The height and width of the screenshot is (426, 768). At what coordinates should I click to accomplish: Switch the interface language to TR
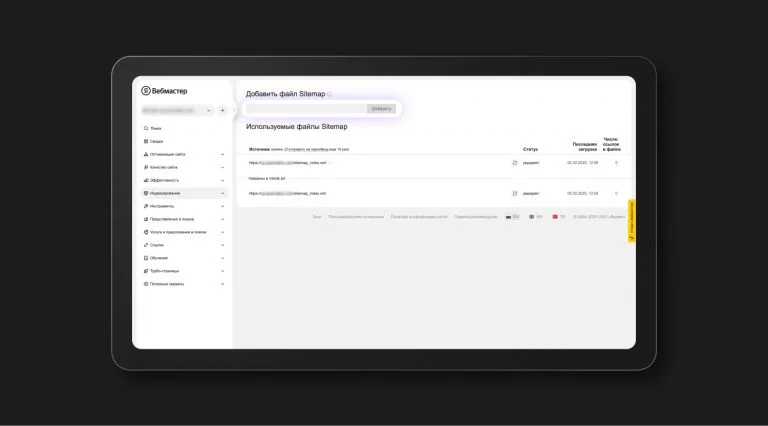click(559, 216)
